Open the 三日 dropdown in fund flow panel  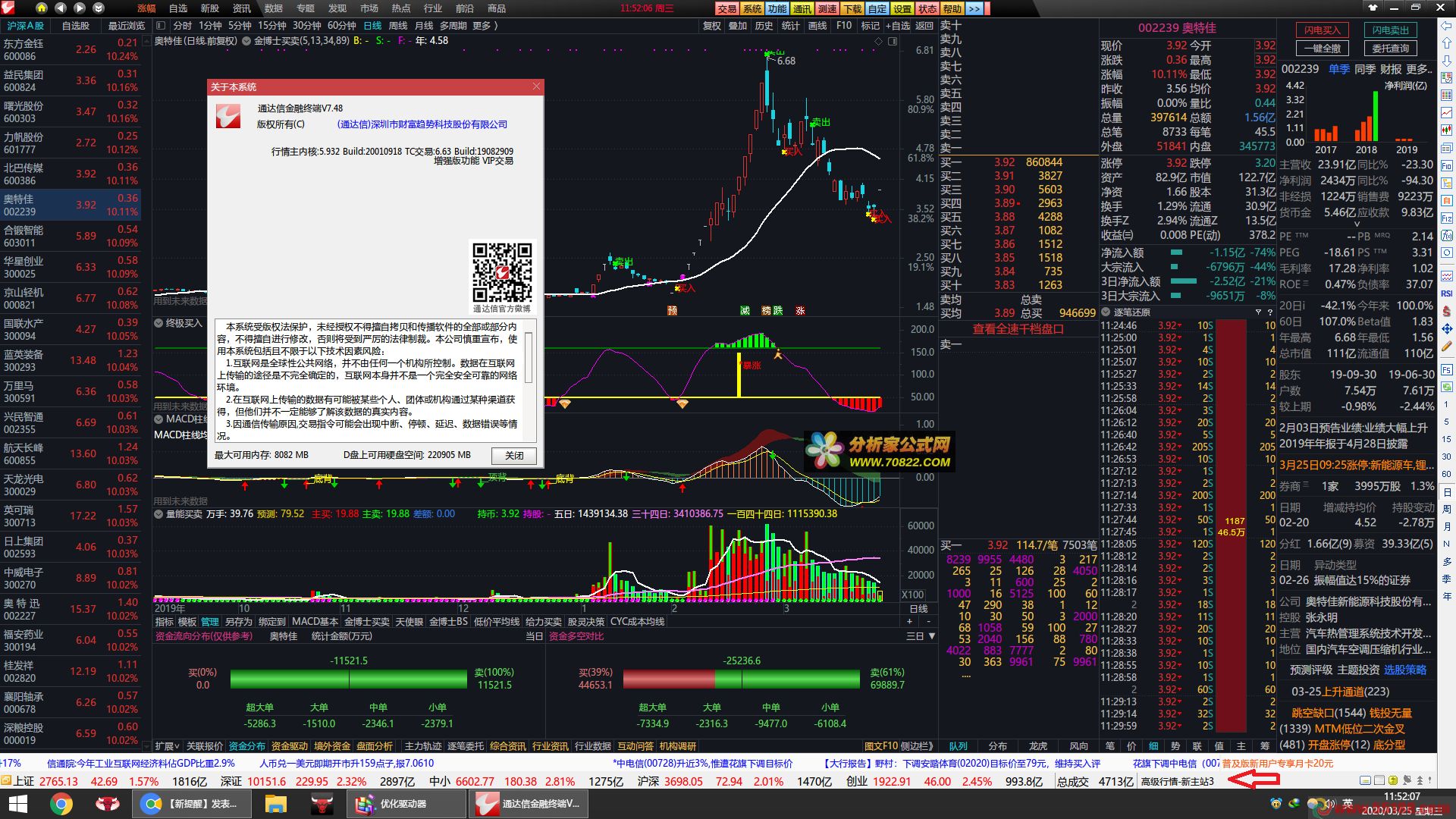pos(921,636)
